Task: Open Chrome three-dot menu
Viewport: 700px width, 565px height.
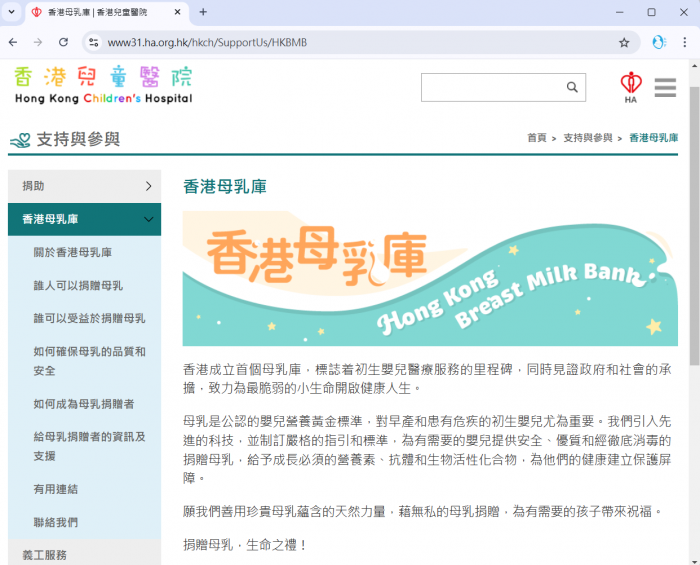Action: (x=684, y=42)
